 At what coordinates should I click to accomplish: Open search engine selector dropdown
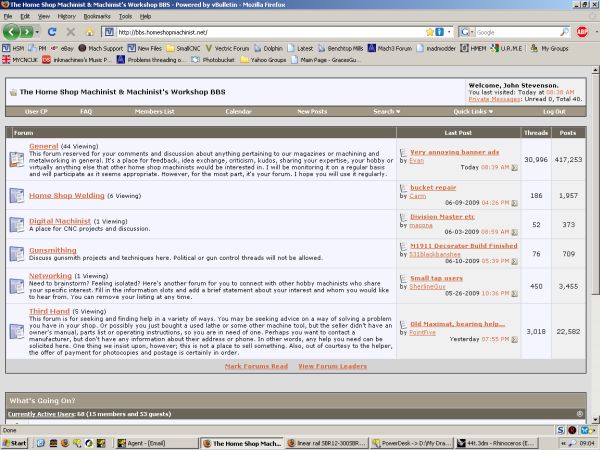[466, 32]
